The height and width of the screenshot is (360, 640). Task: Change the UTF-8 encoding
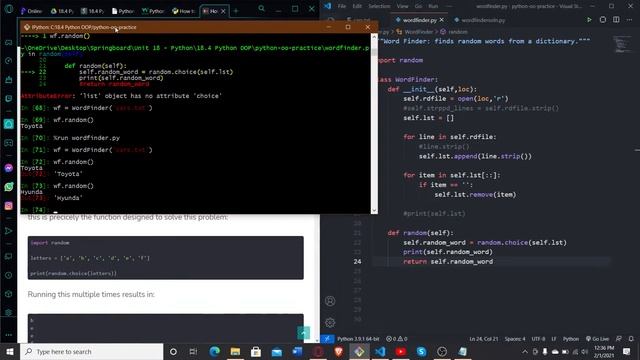click(x=538, y=339)
